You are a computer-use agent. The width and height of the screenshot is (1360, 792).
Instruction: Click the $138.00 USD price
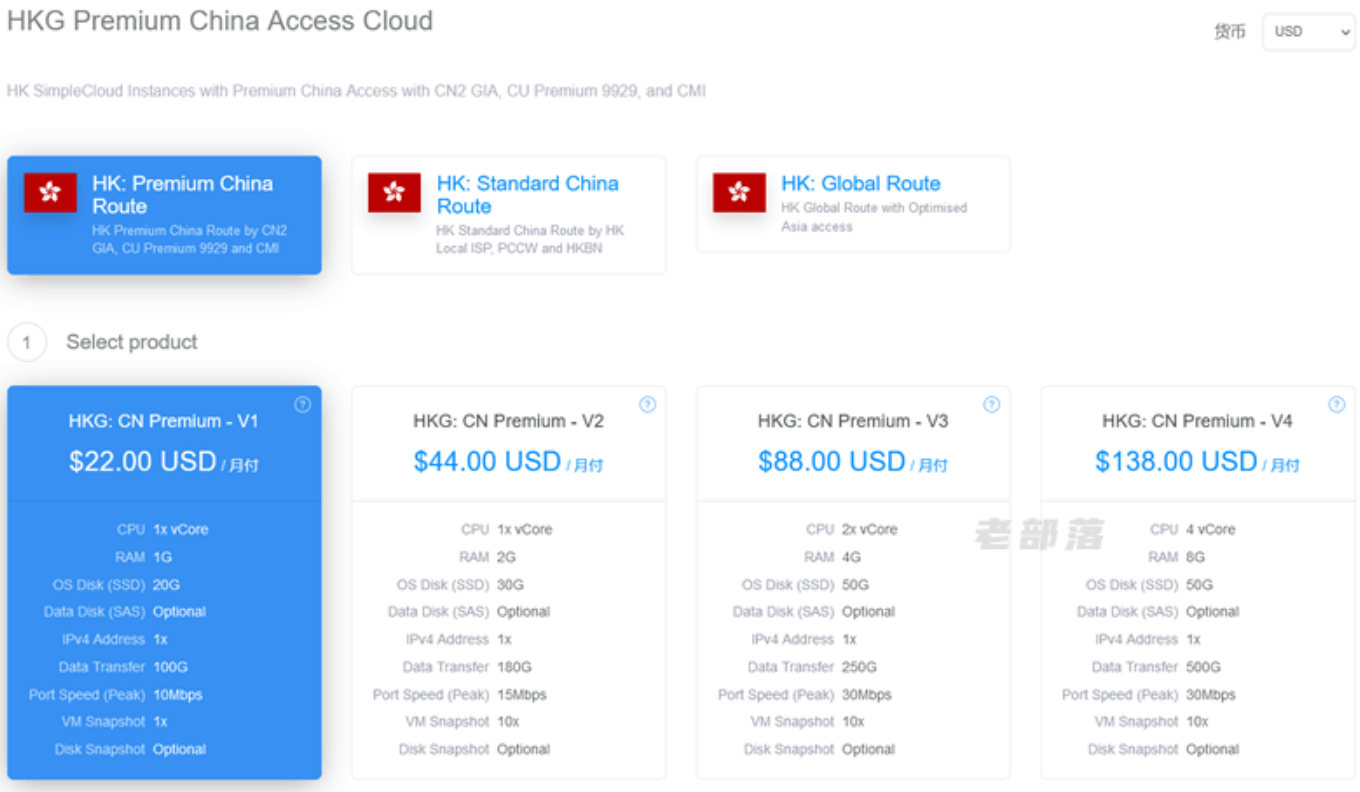tap(1176, 461)
